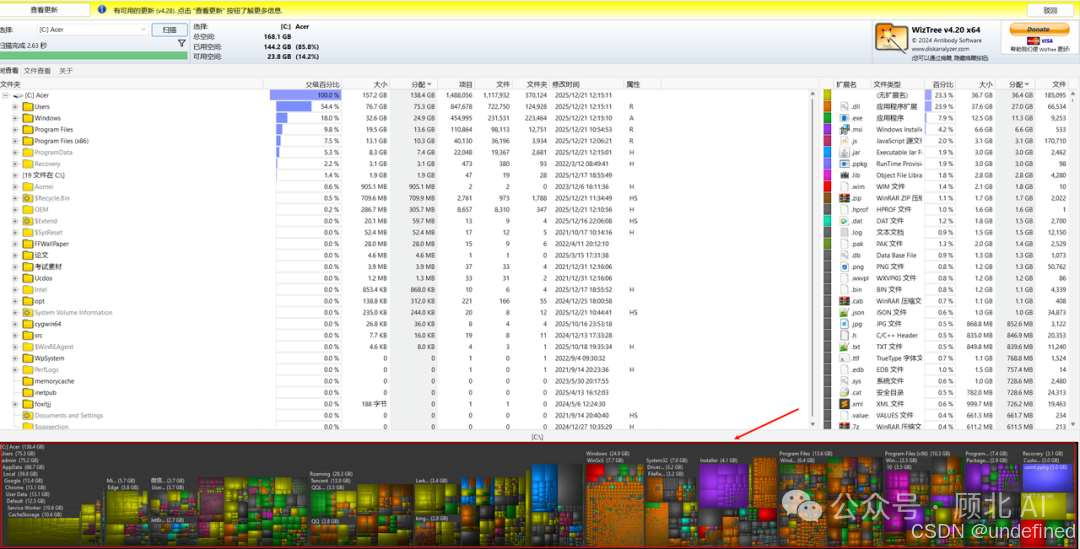Viewport: 1080px width, 549px height.
Task: Click the Aomei folder icon
Action: point(28,187)
